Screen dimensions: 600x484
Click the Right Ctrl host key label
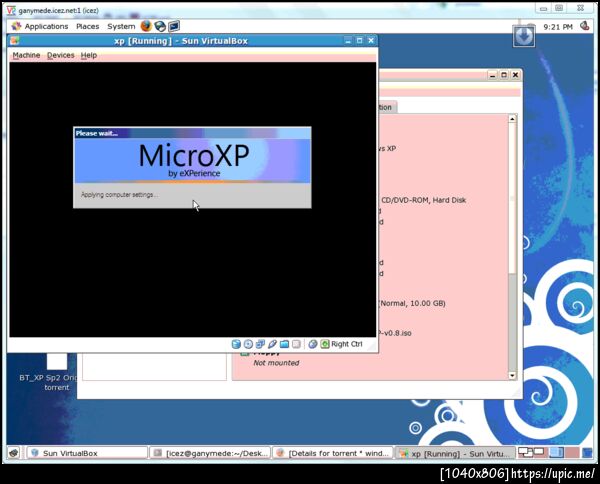tap(347, 344)
